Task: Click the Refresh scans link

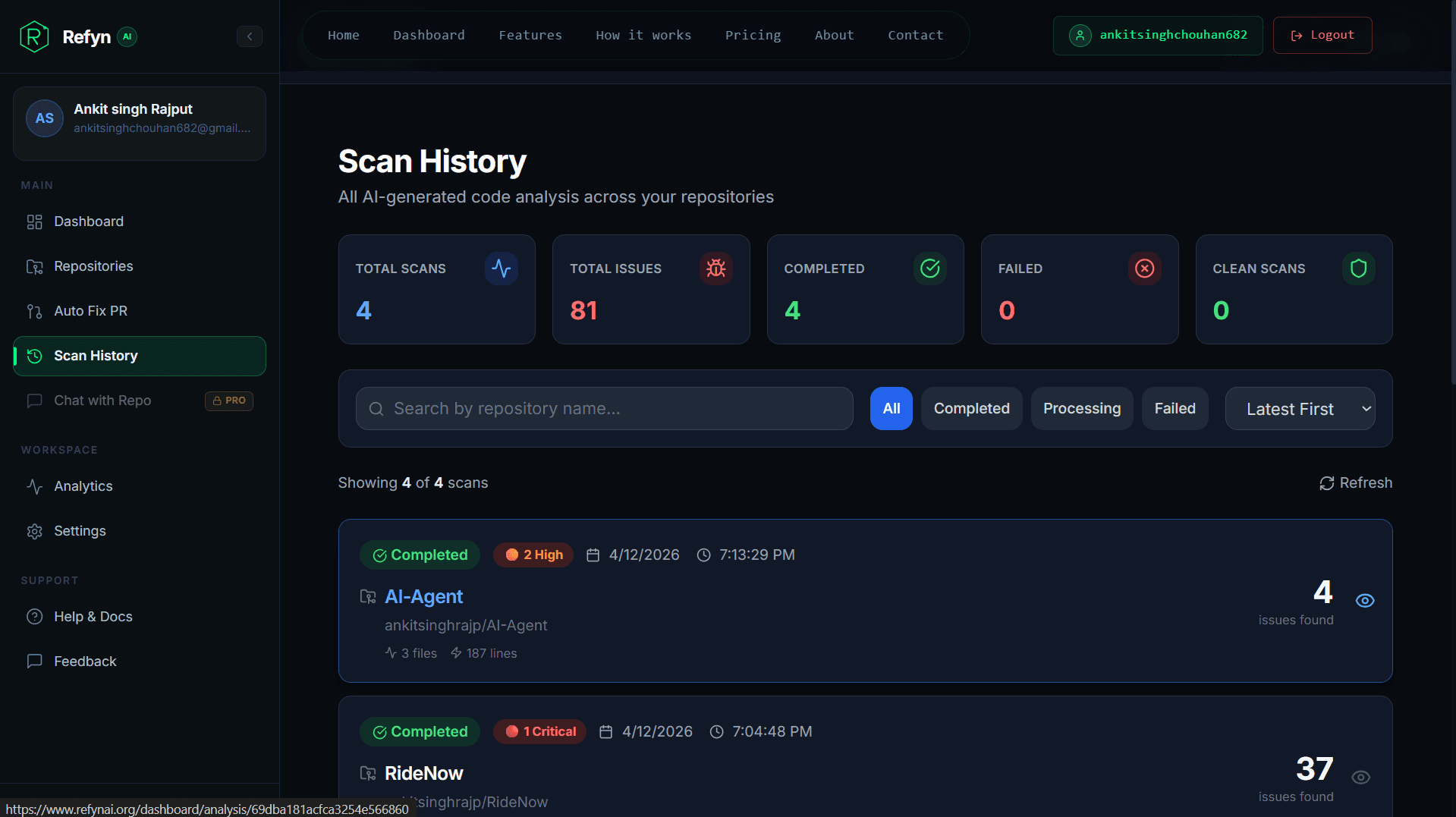Action: click(1355, 483)
